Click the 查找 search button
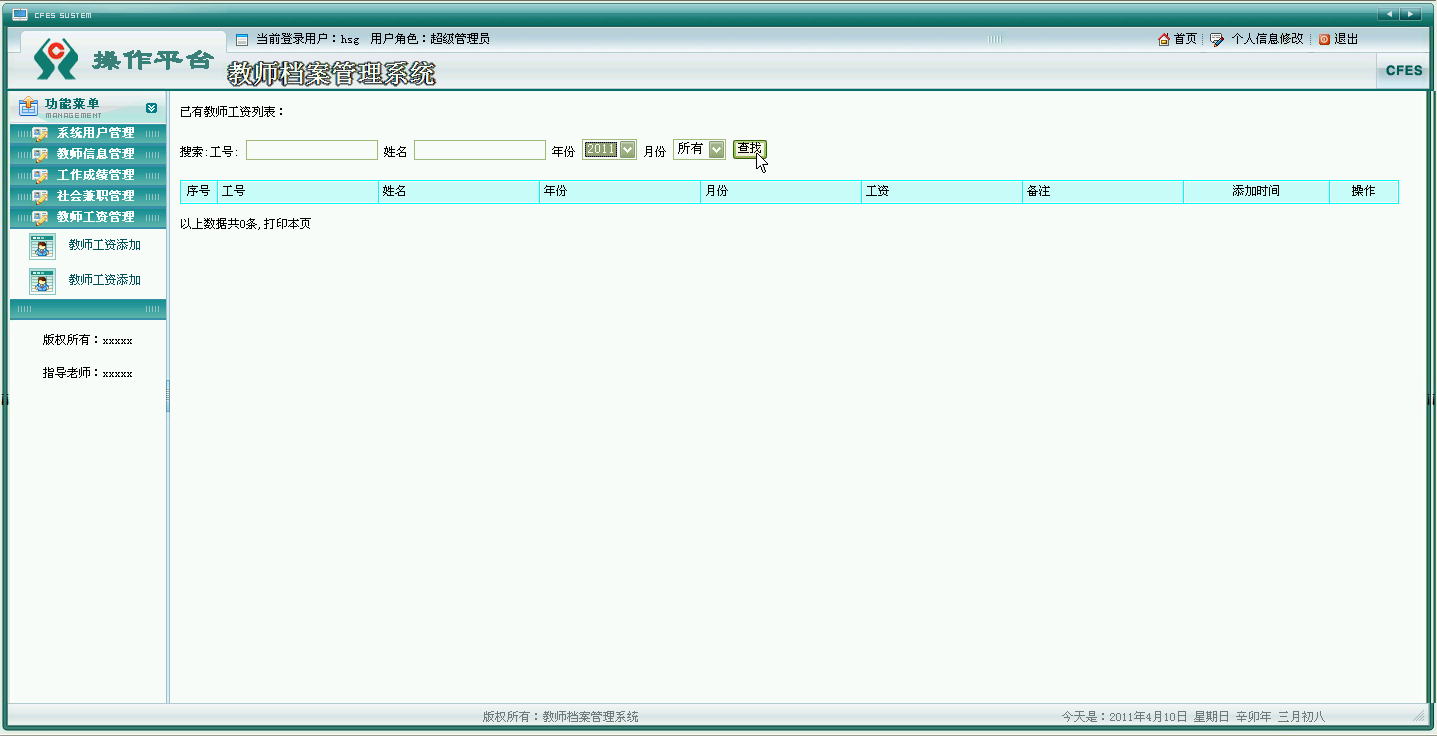Image resolution: width=1437 pixels, height=736 pixels. click(x=749, y=149)
